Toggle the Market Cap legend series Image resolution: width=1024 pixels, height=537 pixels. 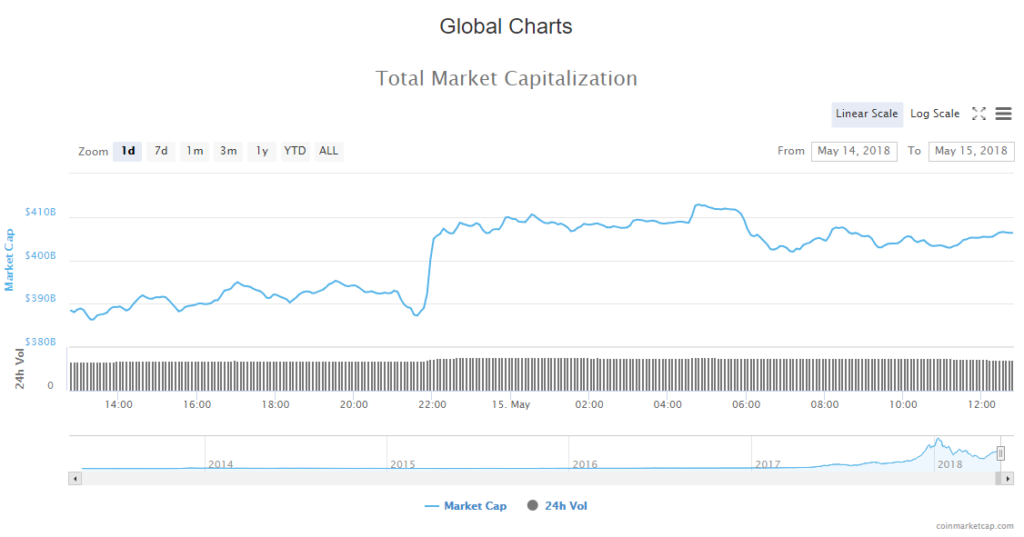point(466,506)
